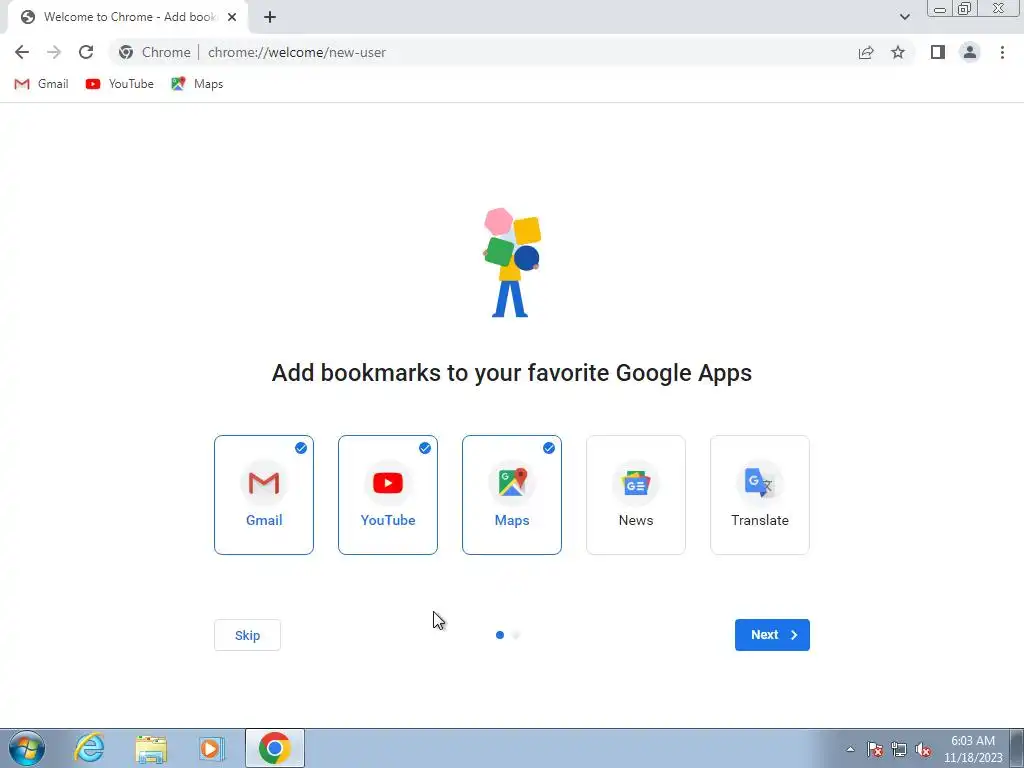Image resolution: width=1024 pixels, height=768 pixels.
Task: Launch Internet Explorer from the taskbar
Action: tap(89, 748)
